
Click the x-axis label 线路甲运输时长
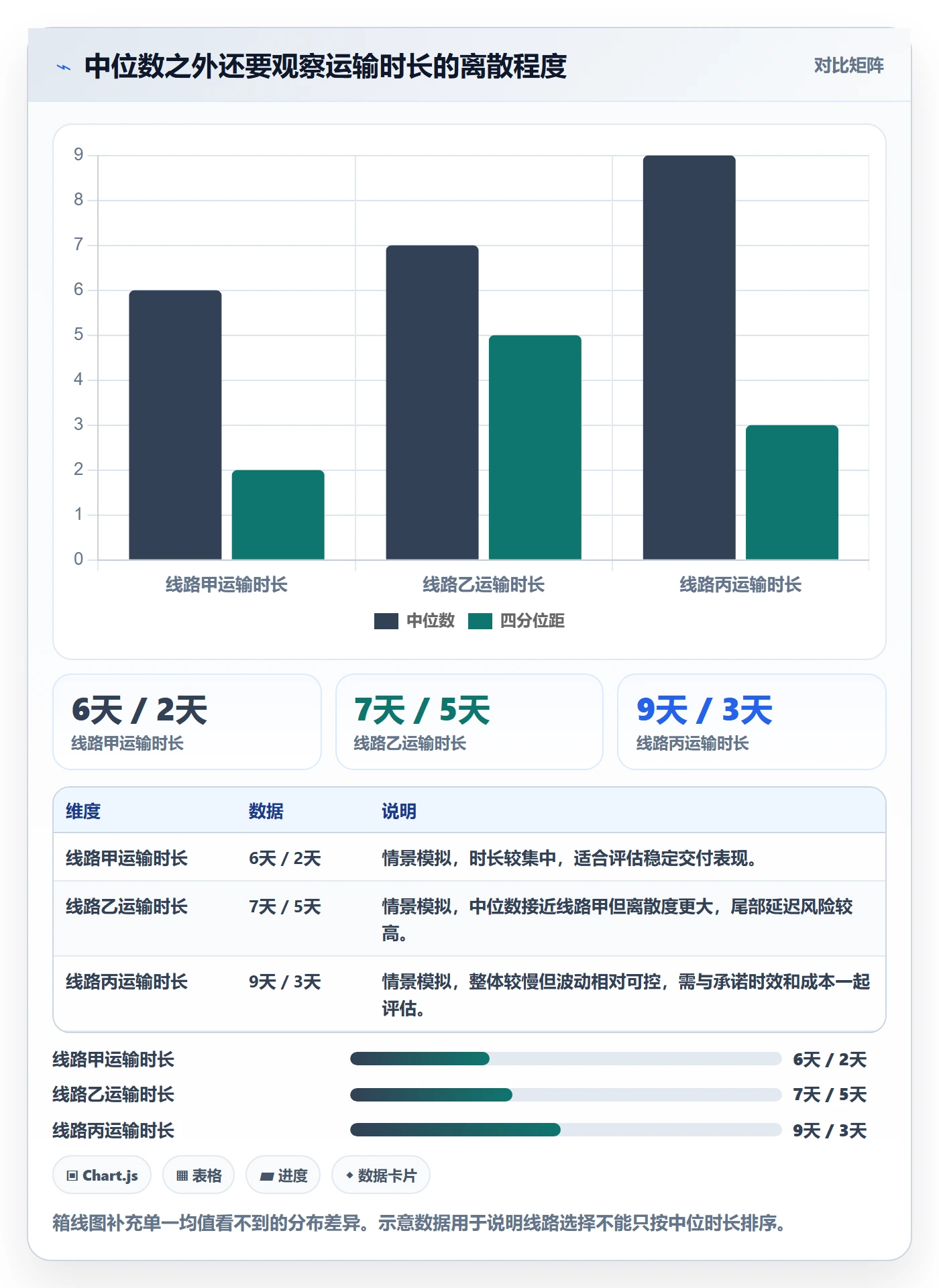coord(227,584)
